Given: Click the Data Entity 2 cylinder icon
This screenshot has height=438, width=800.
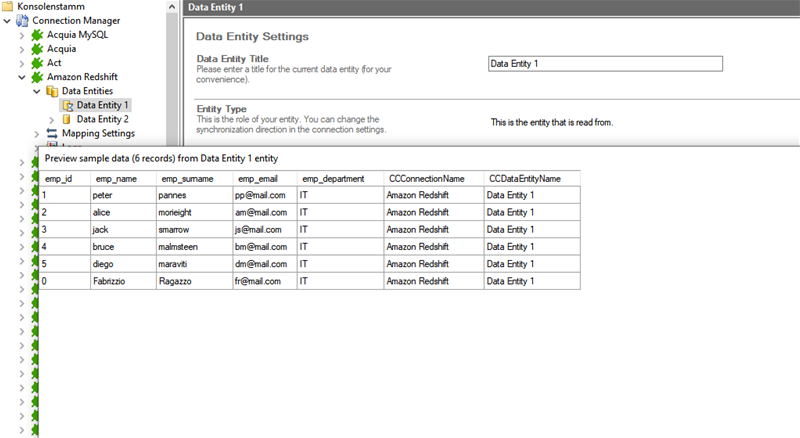Looking at the screenshot, I should [67, 119].
